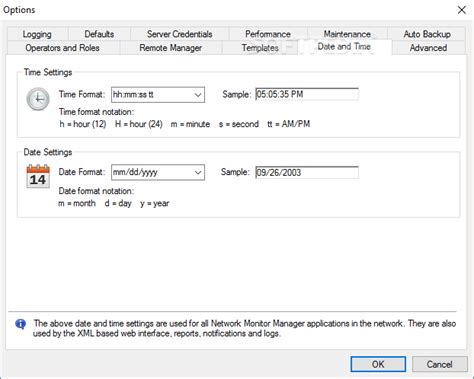Click the time Sample field showing 05:05:35 PM
The image size is (474, 379).
(x=307, y=94)
